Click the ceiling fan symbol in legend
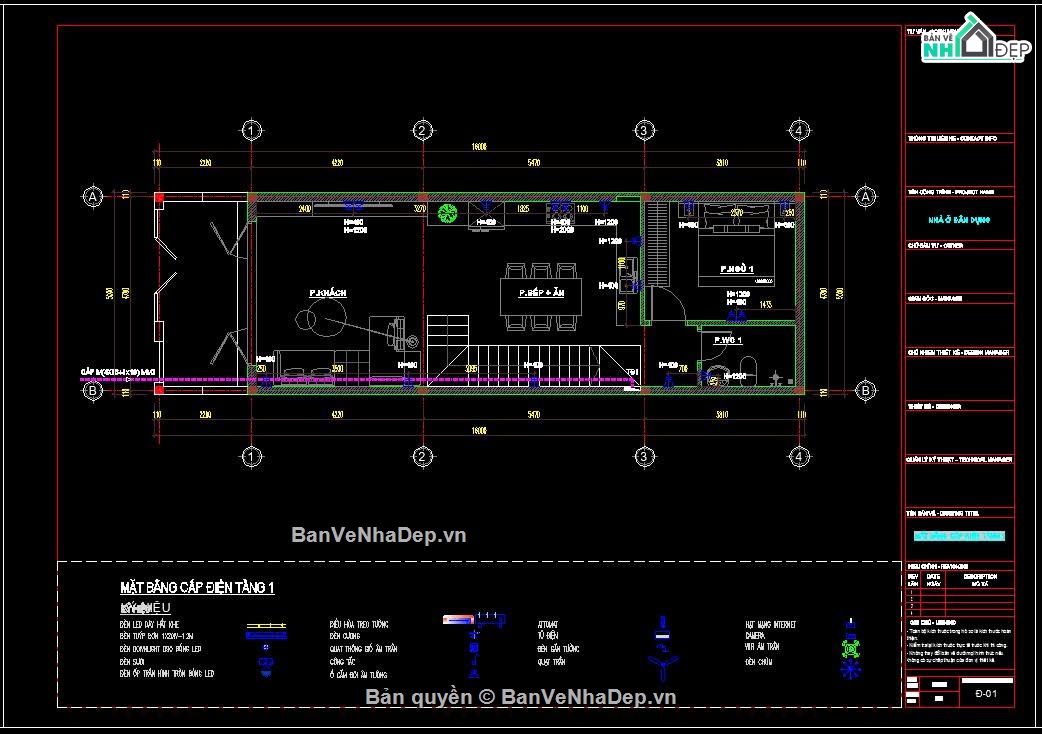Viewport: 1042px width, 734px height. [x=663, y=664]
